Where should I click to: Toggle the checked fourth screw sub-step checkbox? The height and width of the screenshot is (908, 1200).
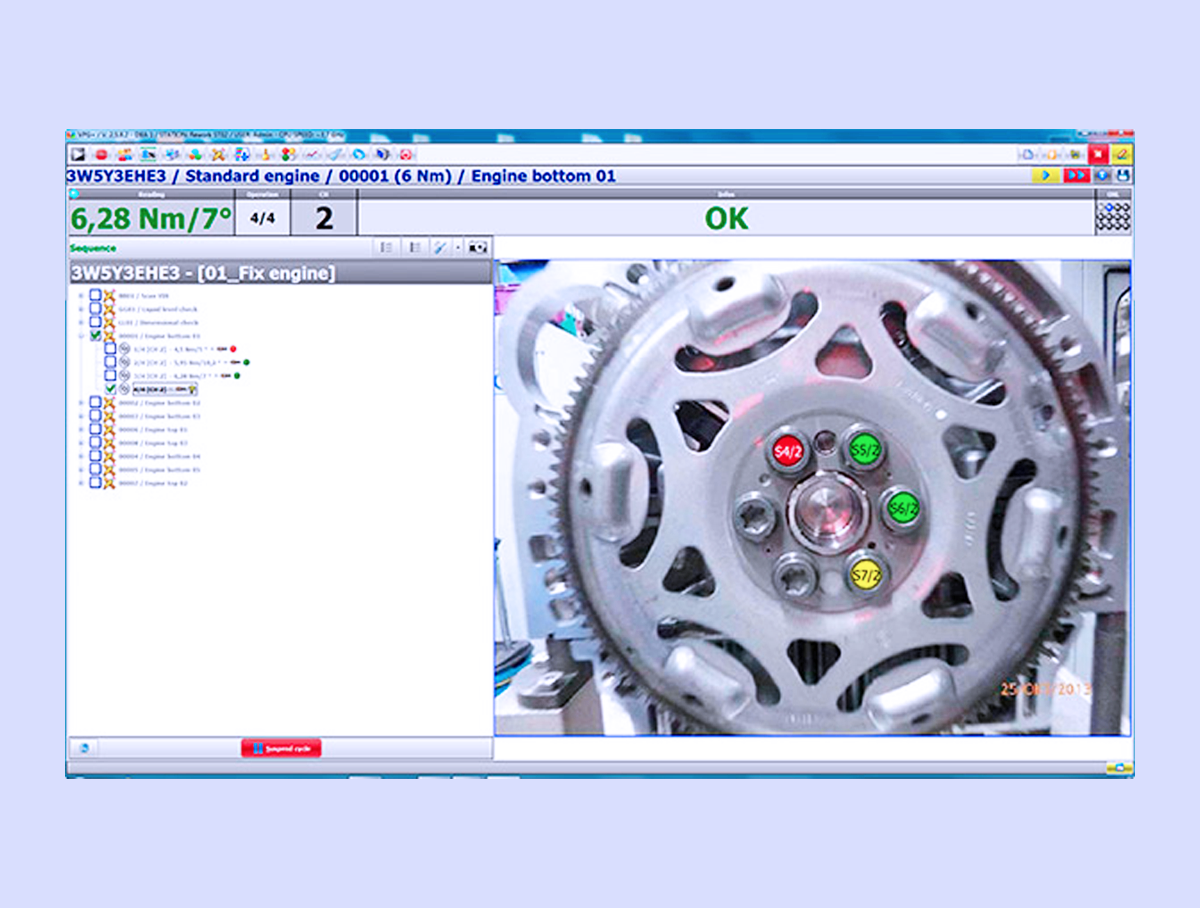[110, 389]
